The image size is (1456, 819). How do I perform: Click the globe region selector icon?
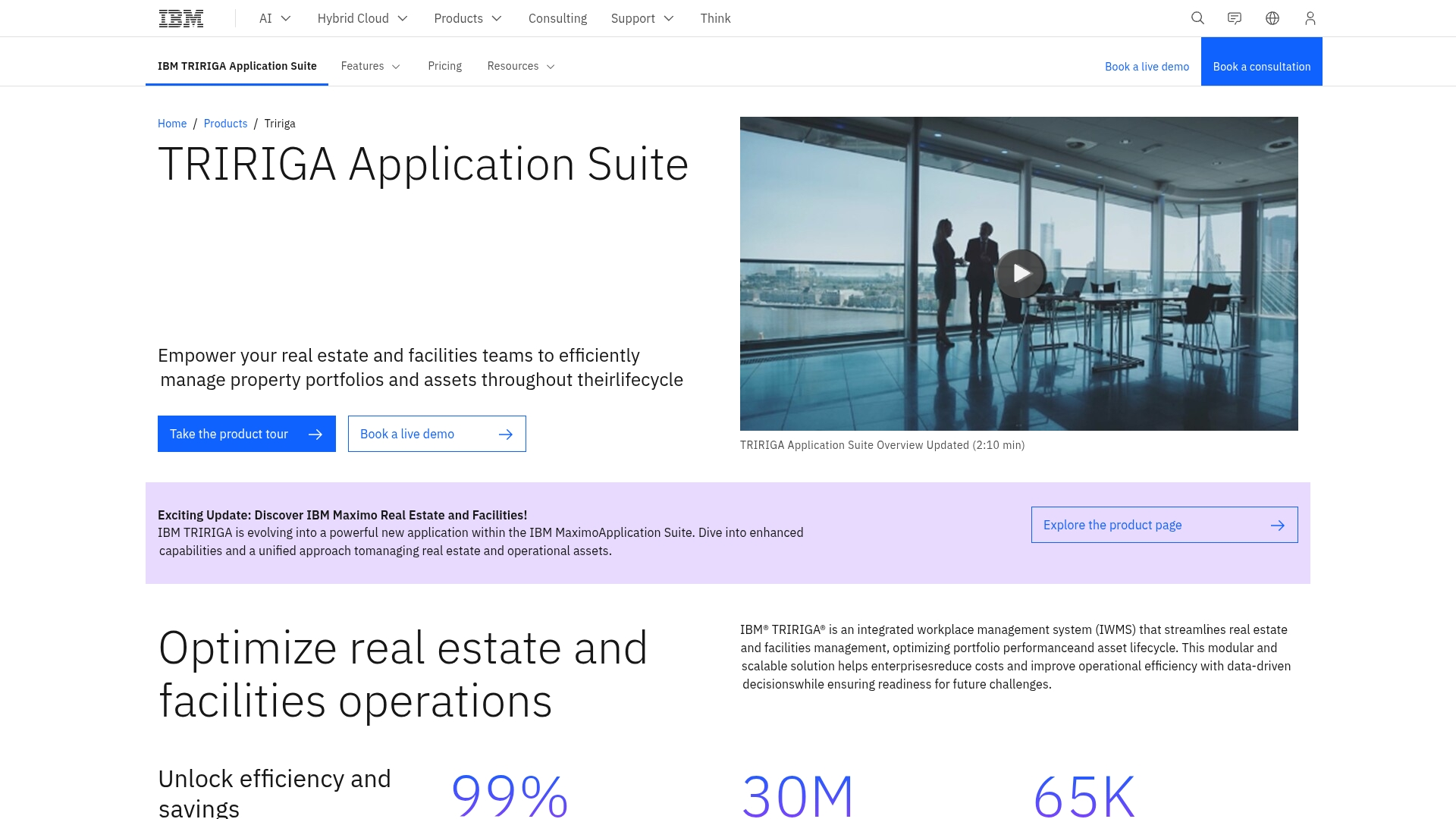click(1272, 18)
